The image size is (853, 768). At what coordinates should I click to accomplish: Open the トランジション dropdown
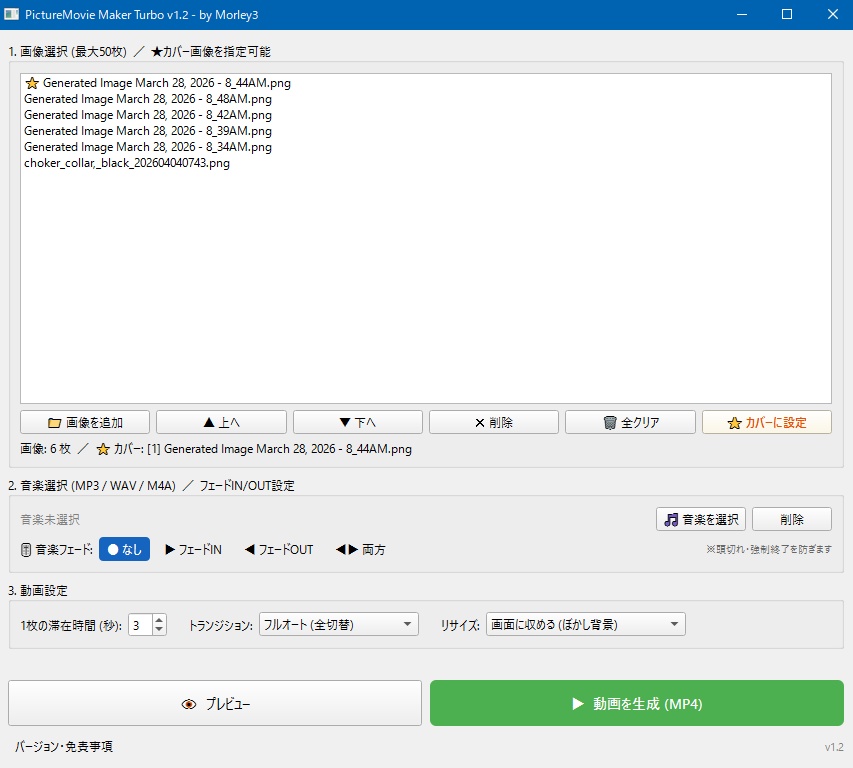335,623
